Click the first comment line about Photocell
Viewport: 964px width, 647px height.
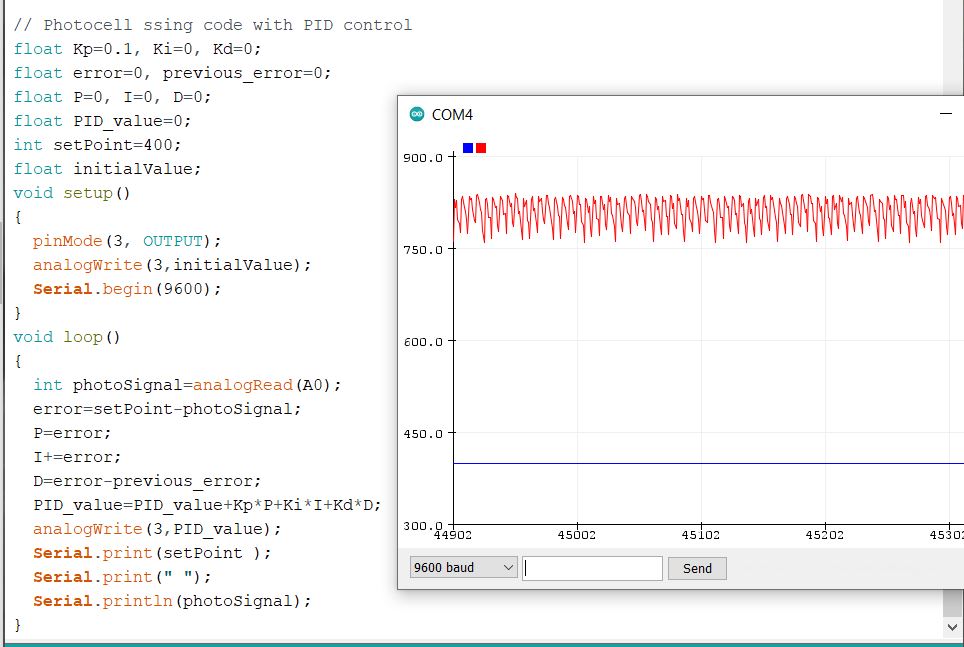[212, 25]
